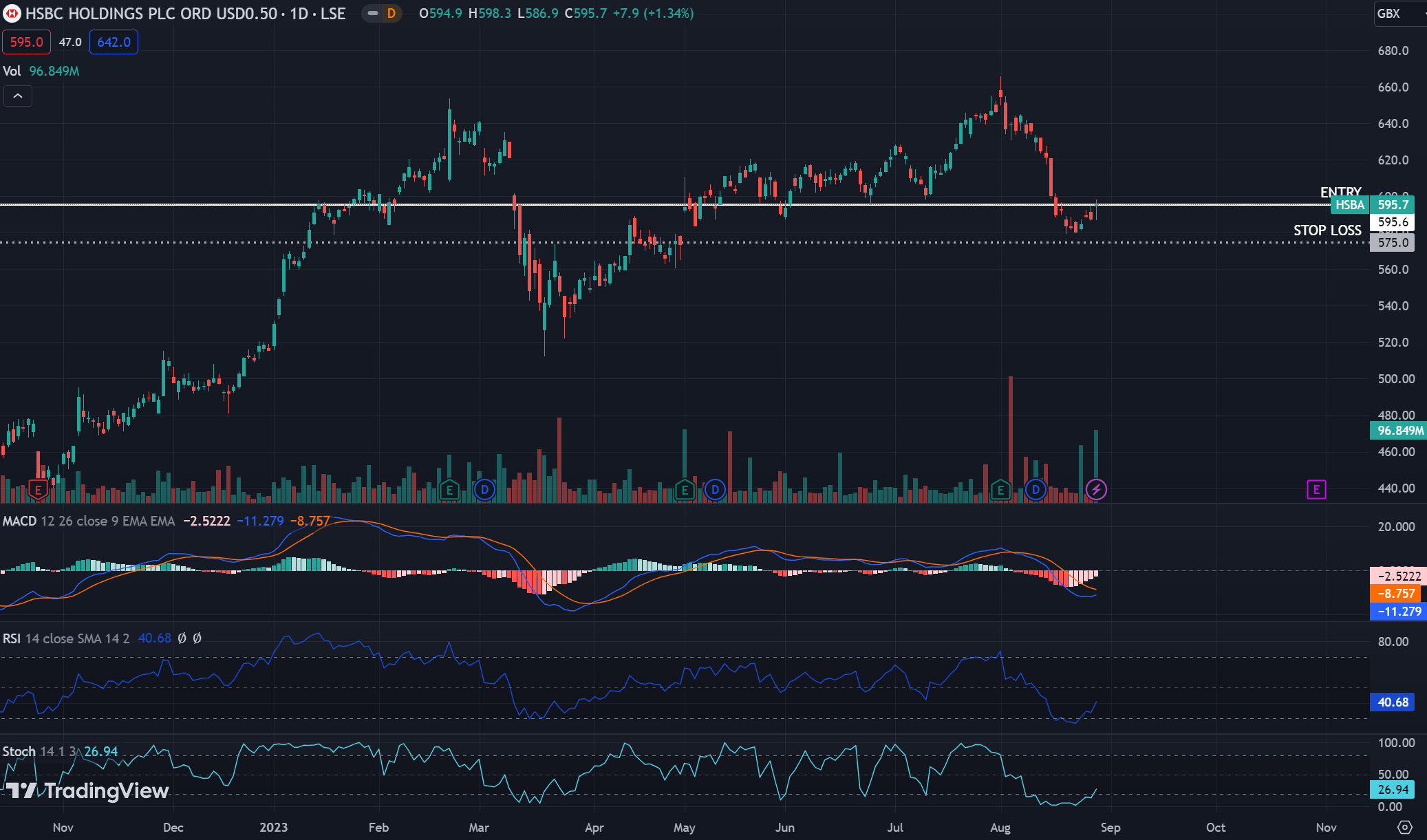
Task: Click the STOP LOSS 575.0 price label
Action: (x=1392, y=242)
